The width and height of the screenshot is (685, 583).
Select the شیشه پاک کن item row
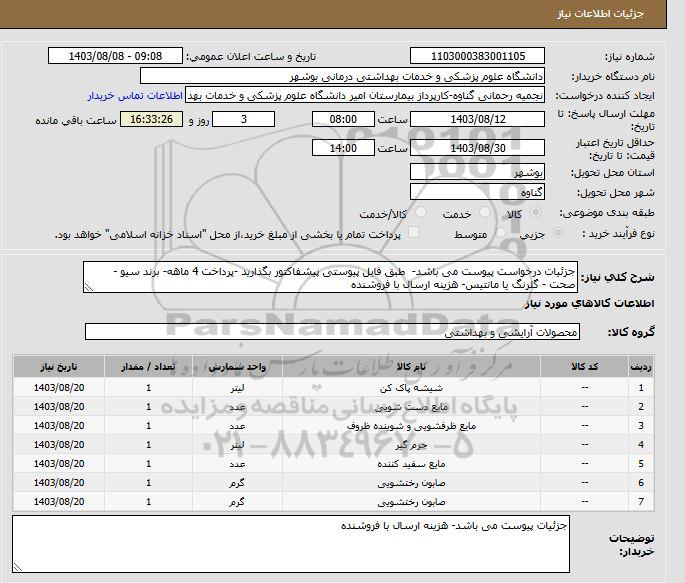334,387
